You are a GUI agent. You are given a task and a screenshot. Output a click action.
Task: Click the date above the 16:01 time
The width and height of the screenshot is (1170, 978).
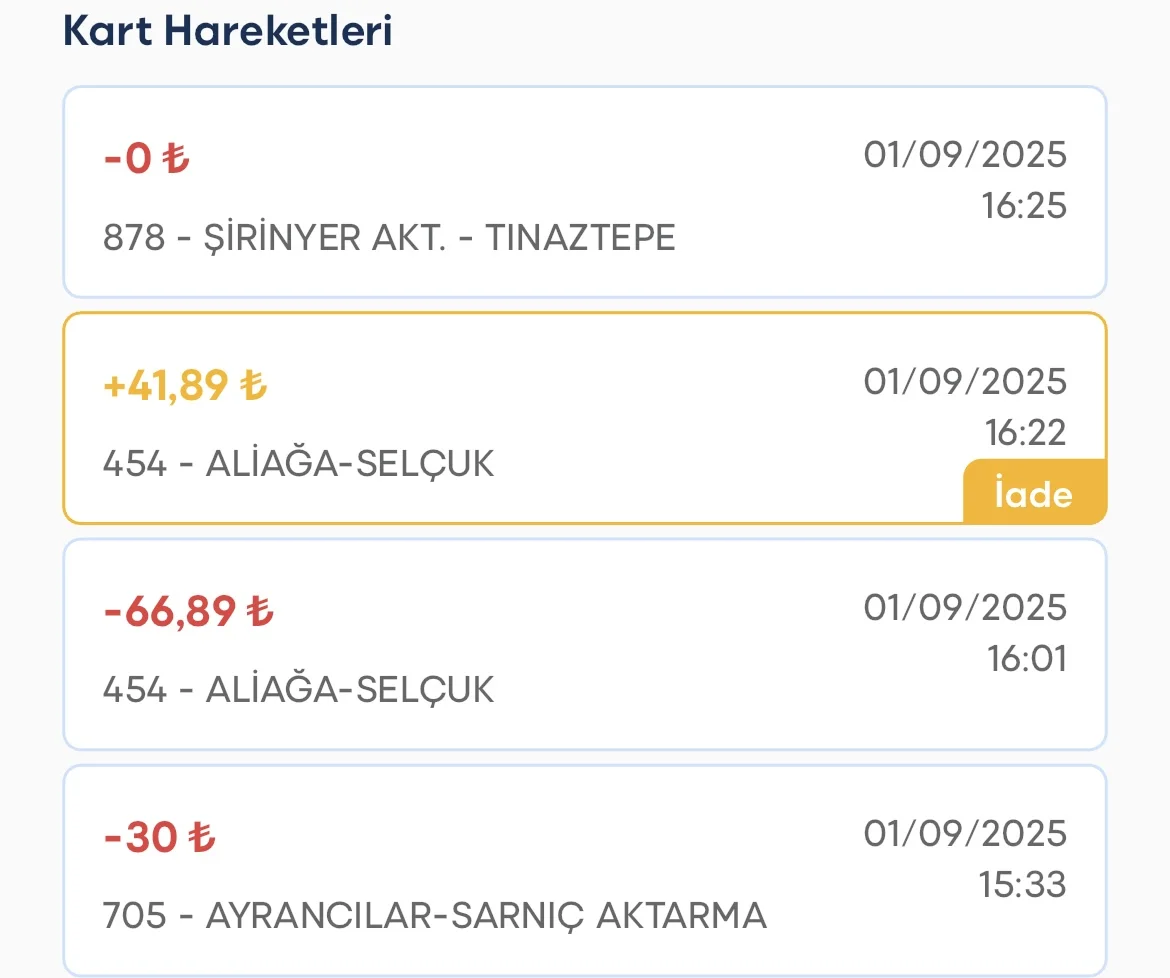click(965, 607)
